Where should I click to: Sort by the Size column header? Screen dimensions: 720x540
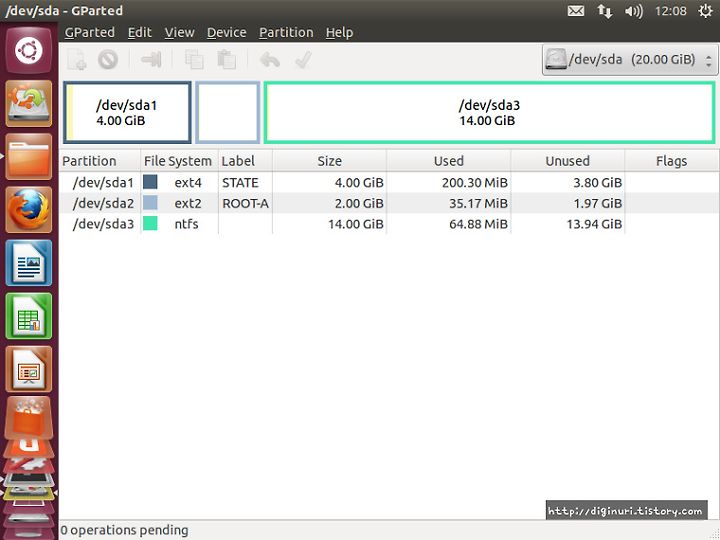(330, 161)
